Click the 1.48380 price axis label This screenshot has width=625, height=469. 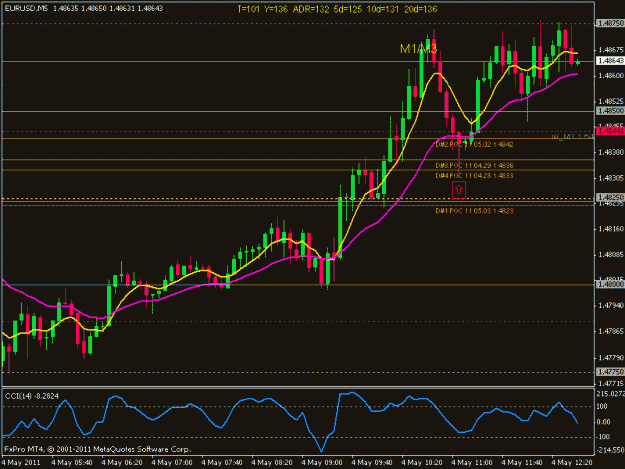click(611, 152)
